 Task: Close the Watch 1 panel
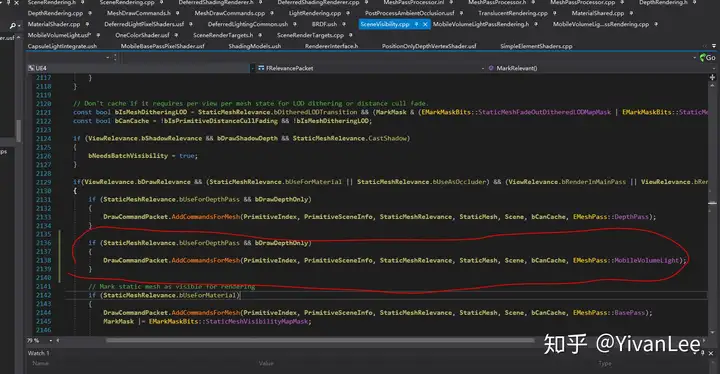(x=711, y=353)
